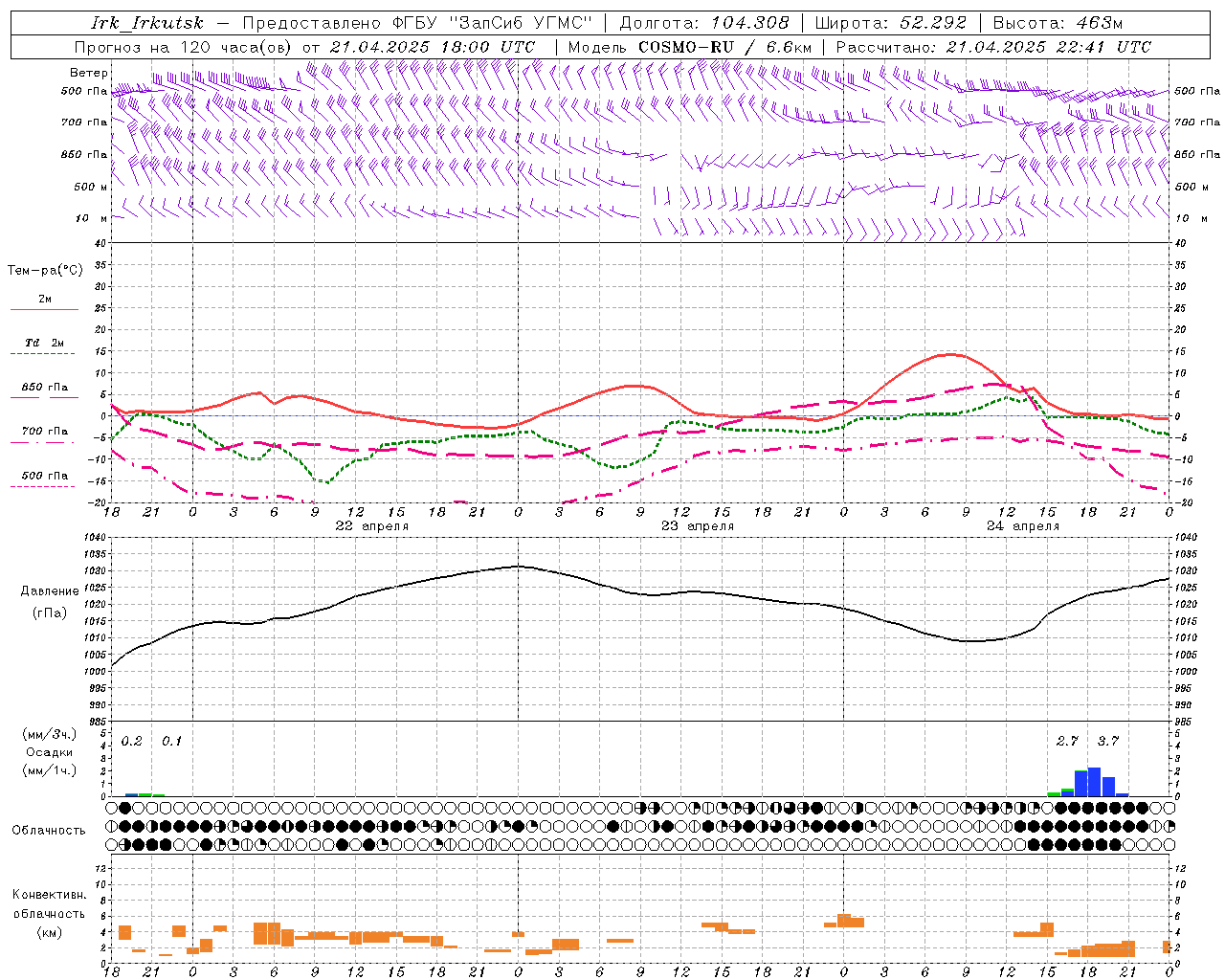Click the "23 апреля" date label
This screenshot has width=1225, height=980.
[698, 526]
